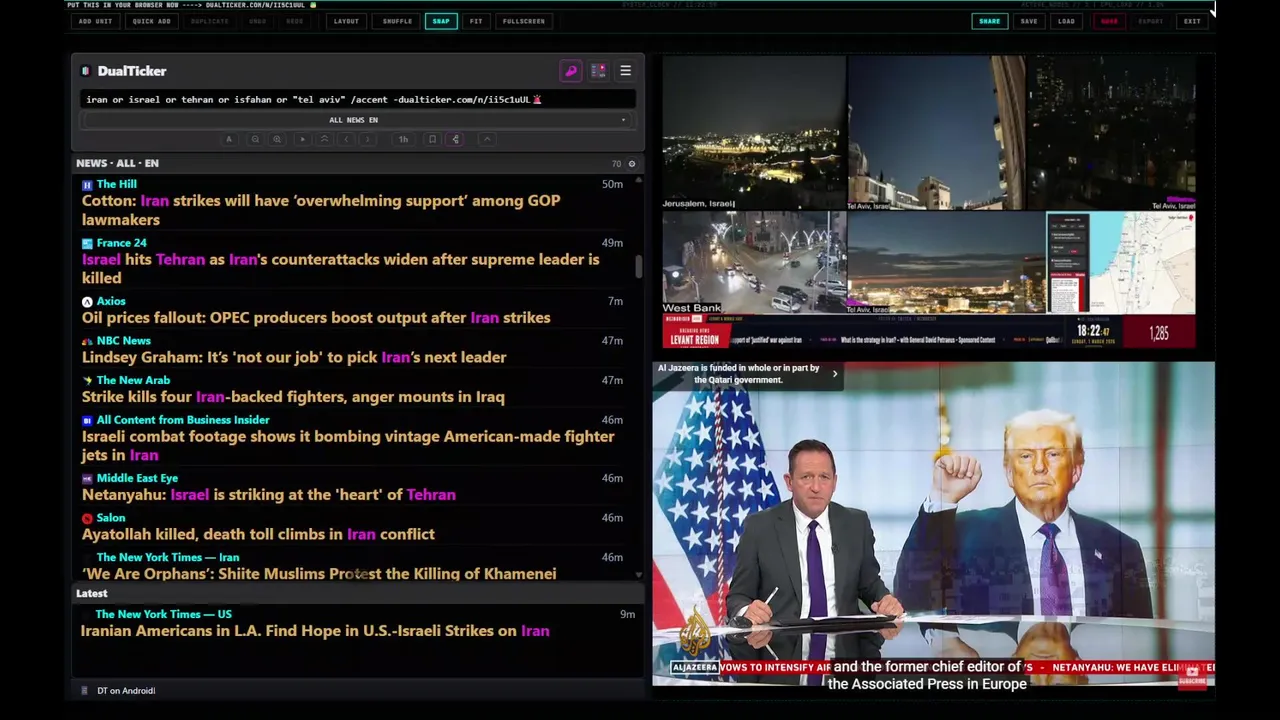Click the previous arrow icon in ticker toolbar

click(x=346, y=139)
